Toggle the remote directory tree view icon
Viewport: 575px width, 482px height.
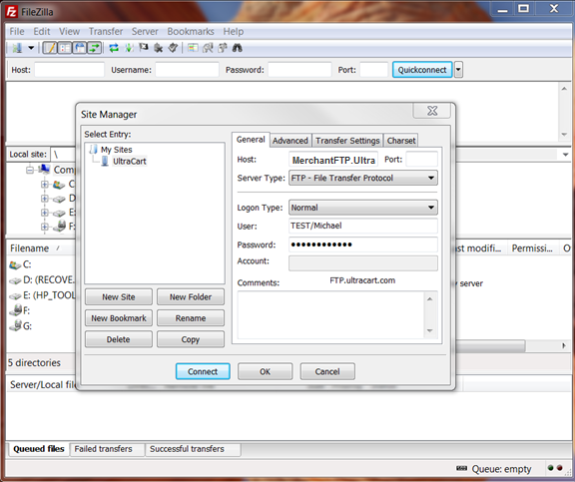click(x=80, y=48)
